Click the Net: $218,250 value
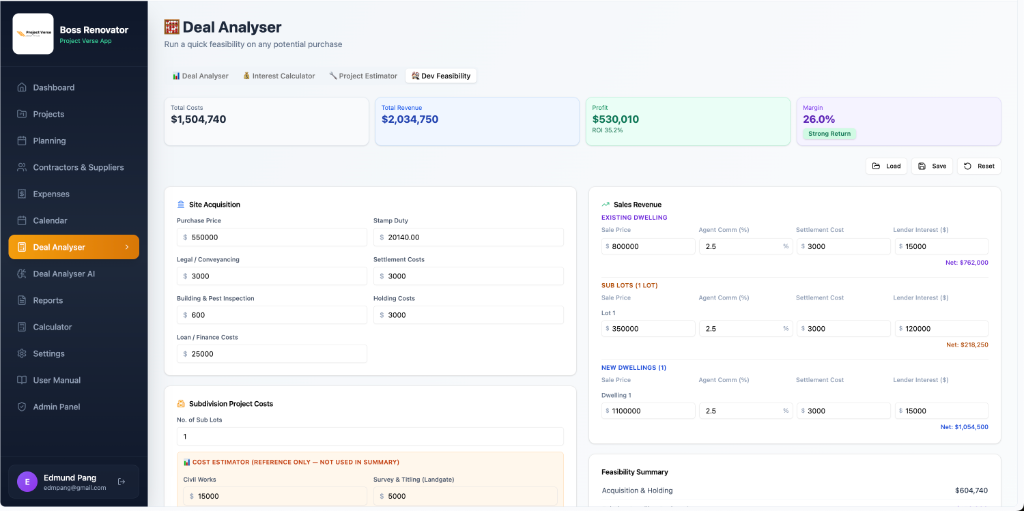This screenshot has width=1024, height=511. pos(967,344)
